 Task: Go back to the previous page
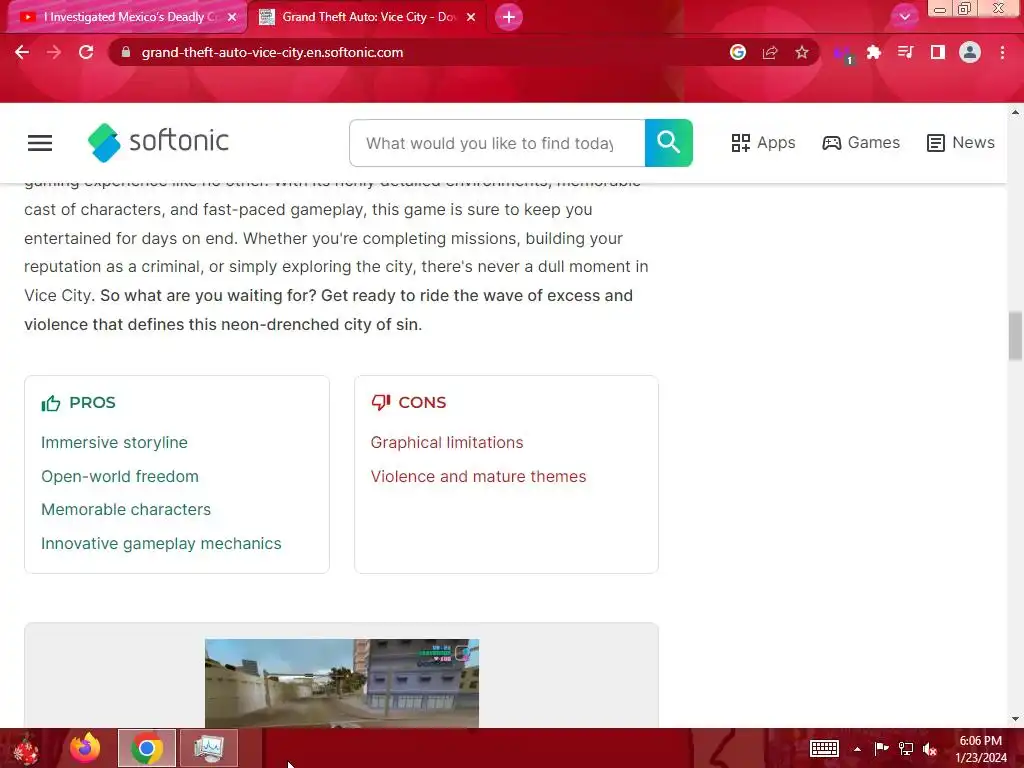22,52
